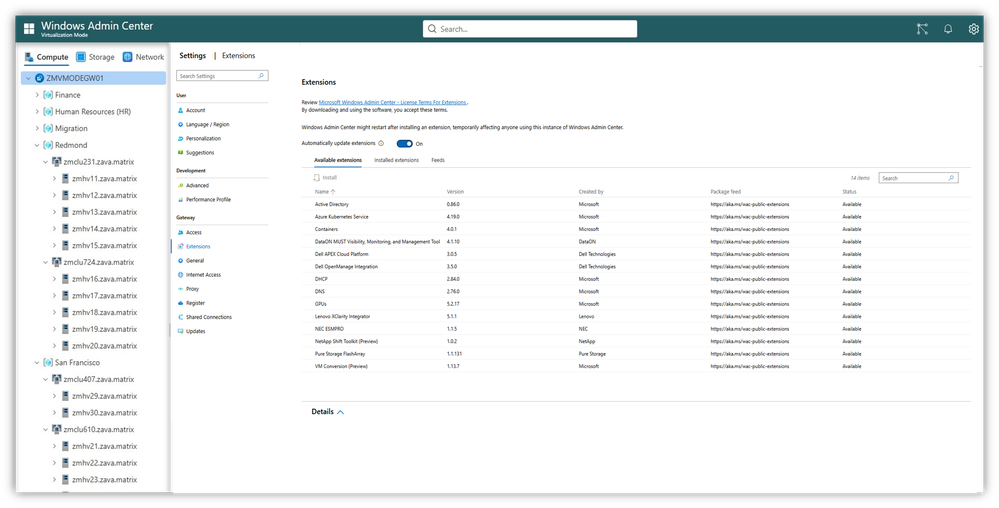Click the Account settings icon
This screenshot has height=508, width=999.
[180, 110]
